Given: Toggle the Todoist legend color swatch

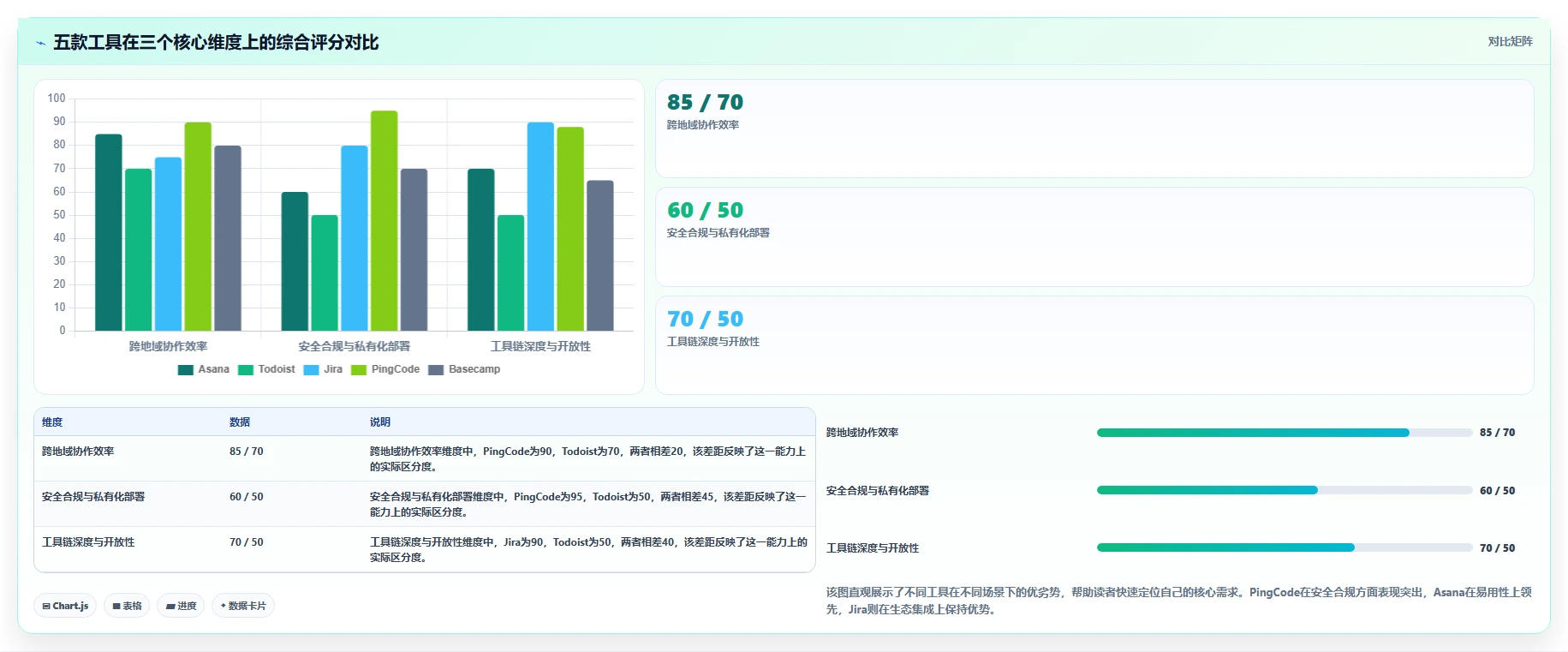Looking at the screenshot, I should click(246, 370).
